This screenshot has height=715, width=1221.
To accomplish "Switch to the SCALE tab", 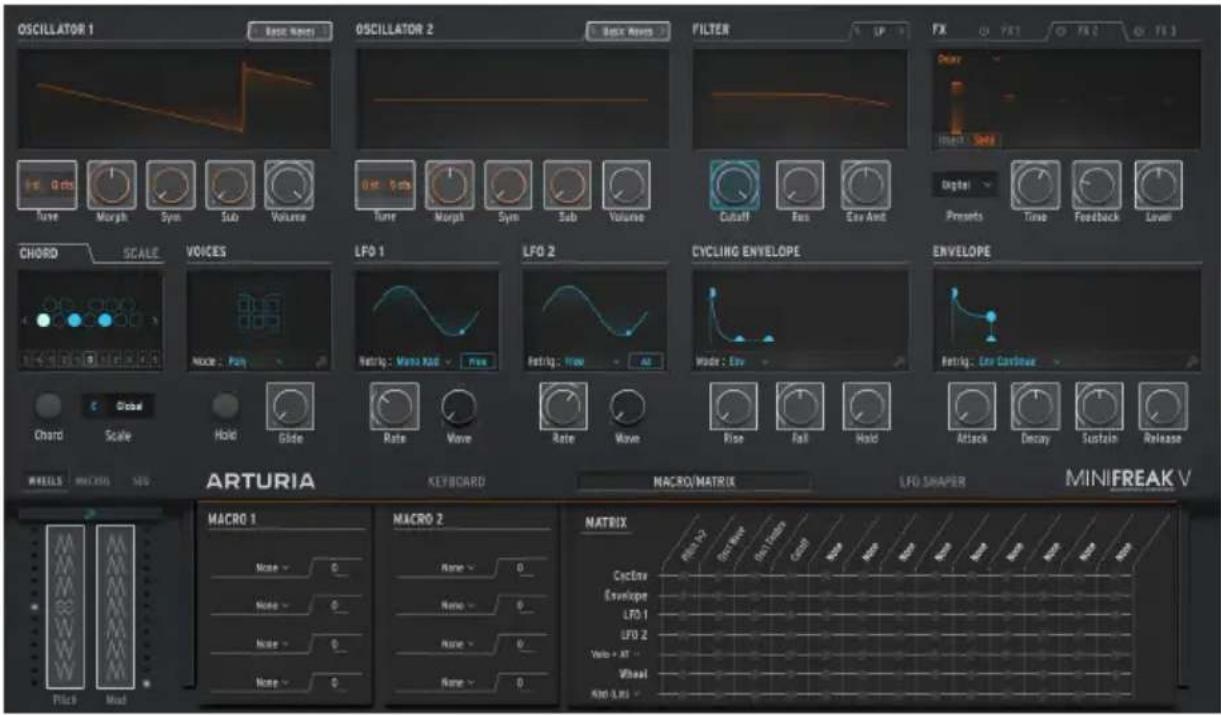I will [141, 254].
